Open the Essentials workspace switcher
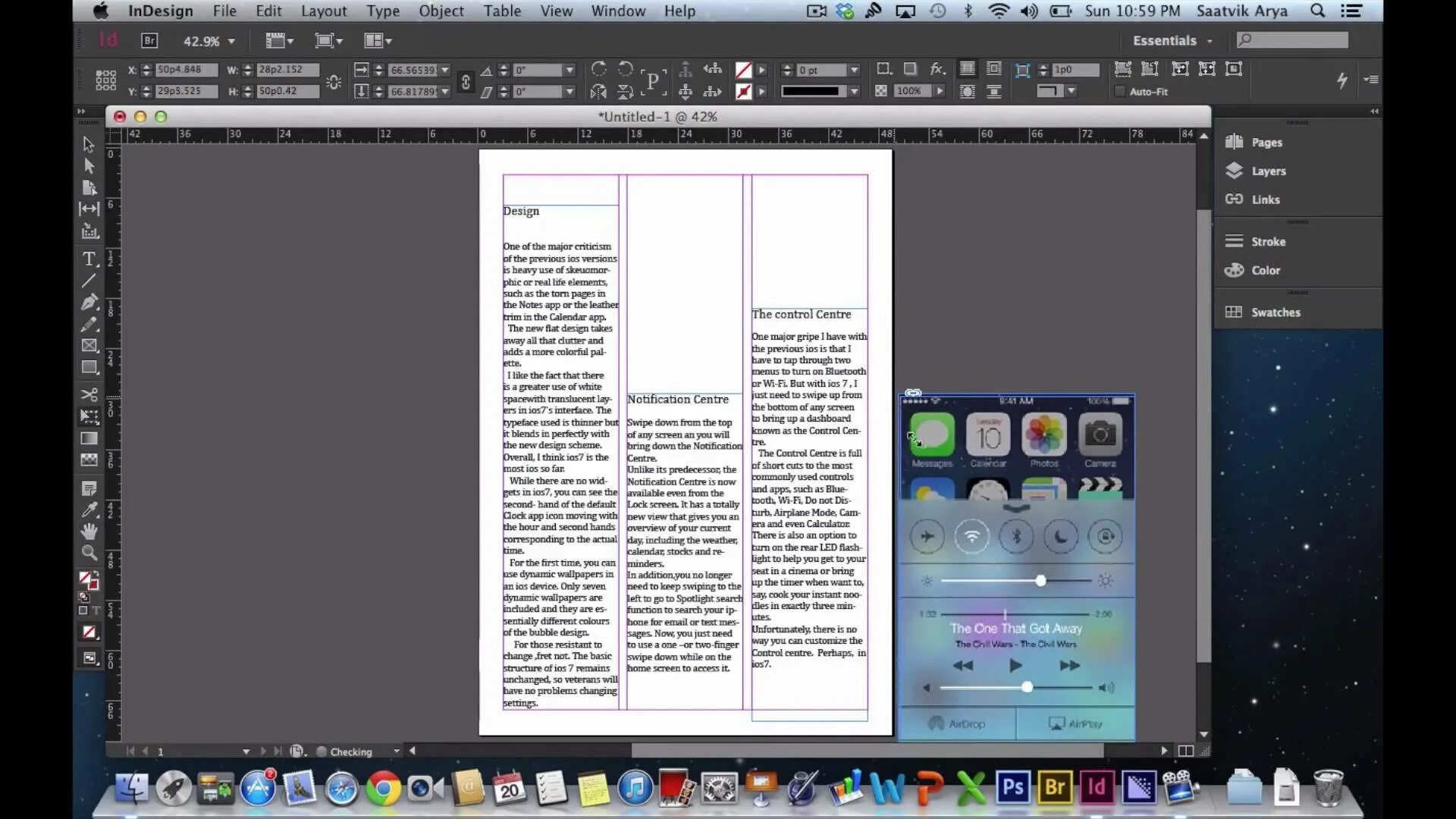This screenshot has height=819, width=1456. (1172, 41)
